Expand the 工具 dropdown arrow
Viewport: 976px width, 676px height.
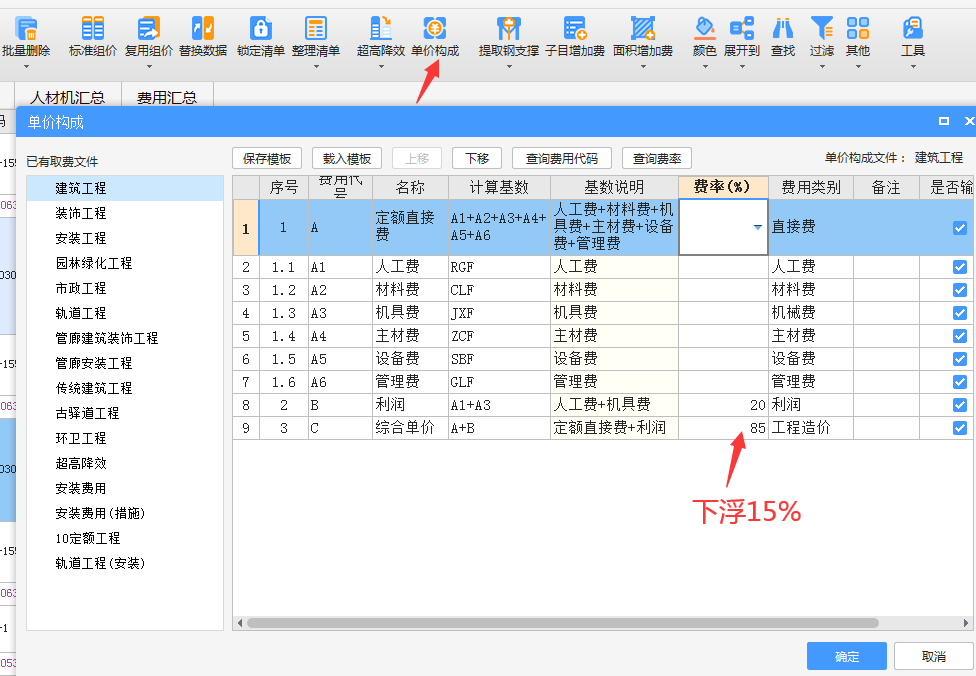coord(913,67)
